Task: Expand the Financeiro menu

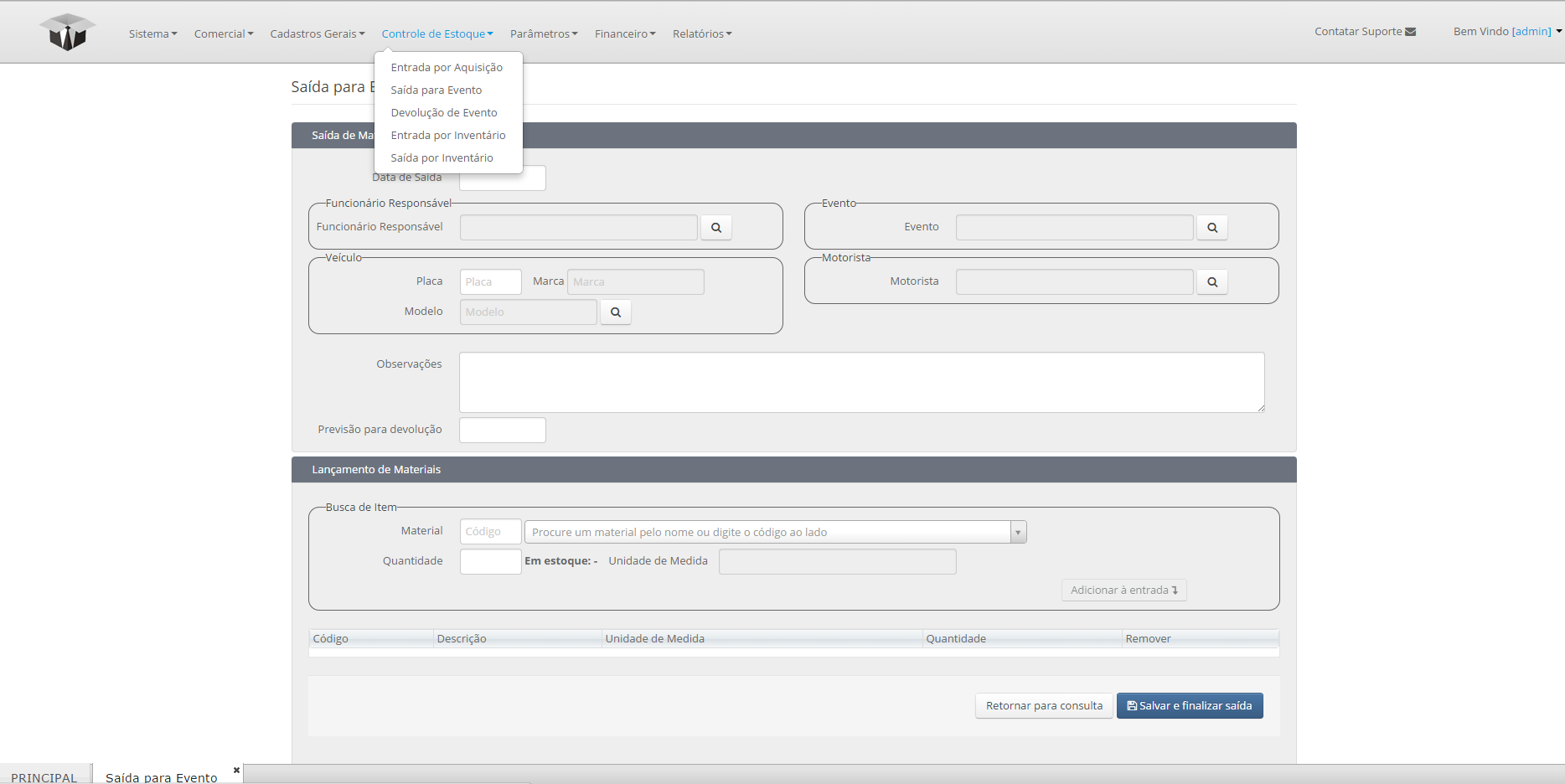Action: pos(625,34)
